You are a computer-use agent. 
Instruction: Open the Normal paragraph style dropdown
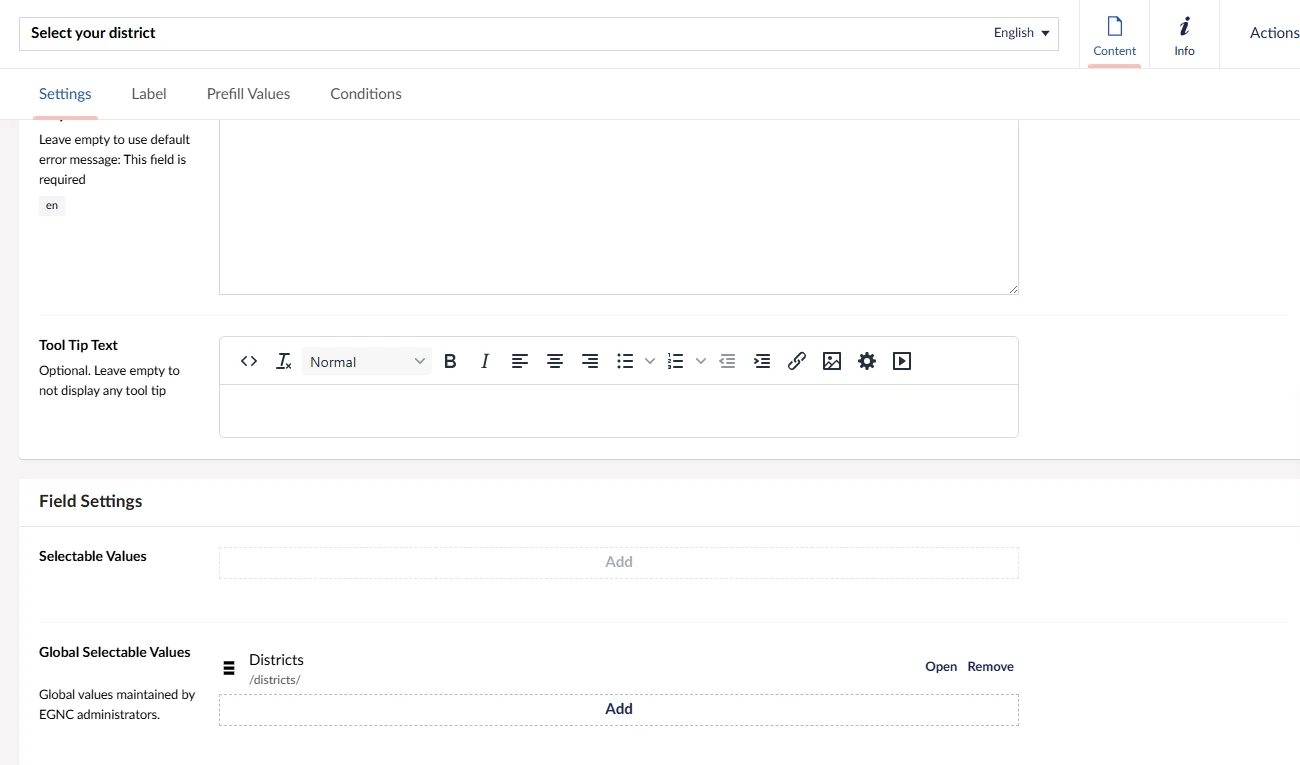coord(367,362)
